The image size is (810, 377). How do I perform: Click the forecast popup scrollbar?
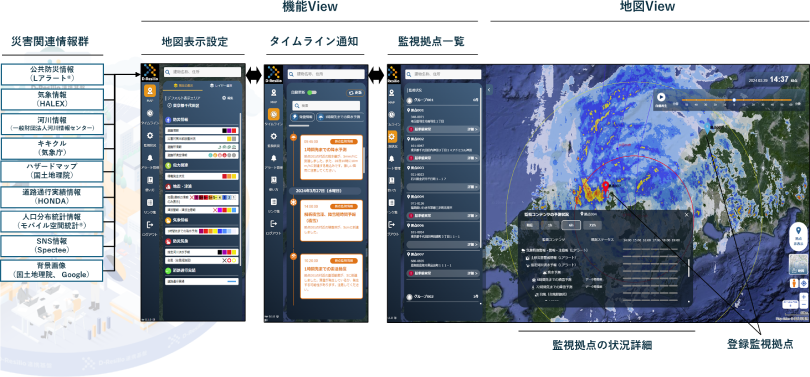689,268
